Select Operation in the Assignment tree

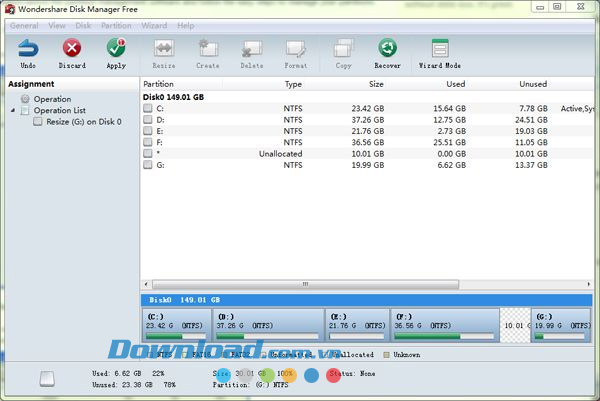(52, 99)
